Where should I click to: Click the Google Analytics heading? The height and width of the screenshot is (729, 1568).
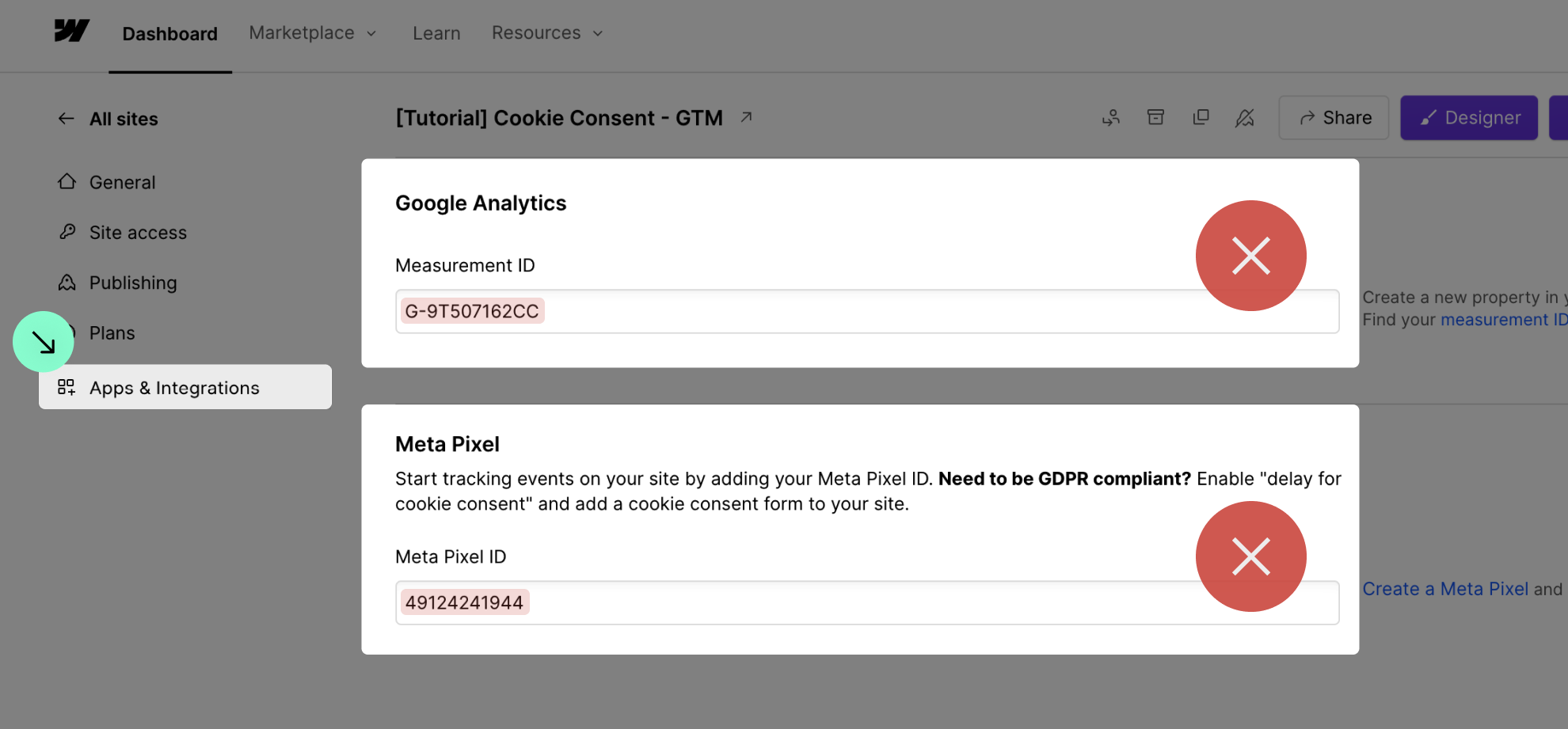tap(481, 203)
